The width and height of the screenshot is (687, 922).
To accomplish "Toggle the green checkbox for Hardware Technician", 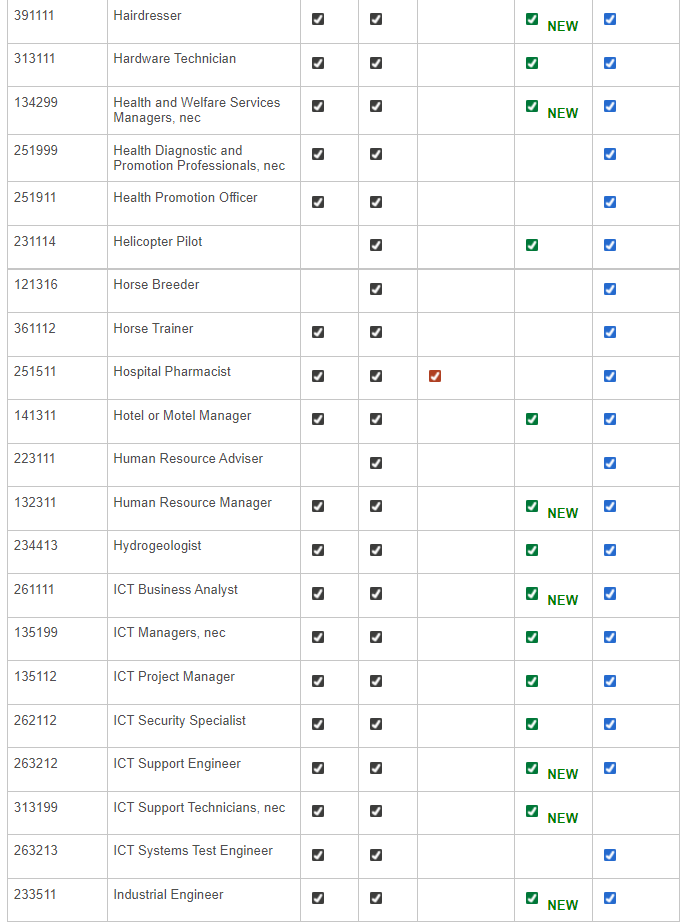I will click(532, 63).
